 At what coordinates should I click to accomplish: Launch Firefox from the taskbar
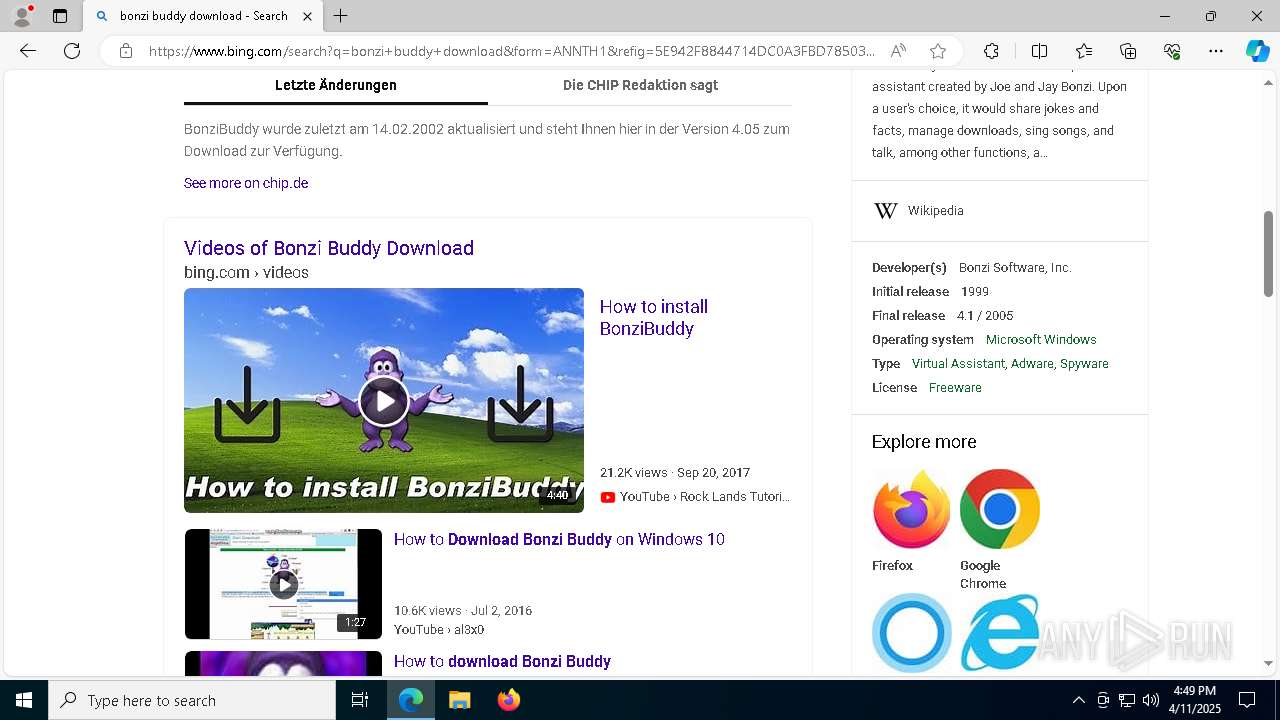(x=508, y=700)
